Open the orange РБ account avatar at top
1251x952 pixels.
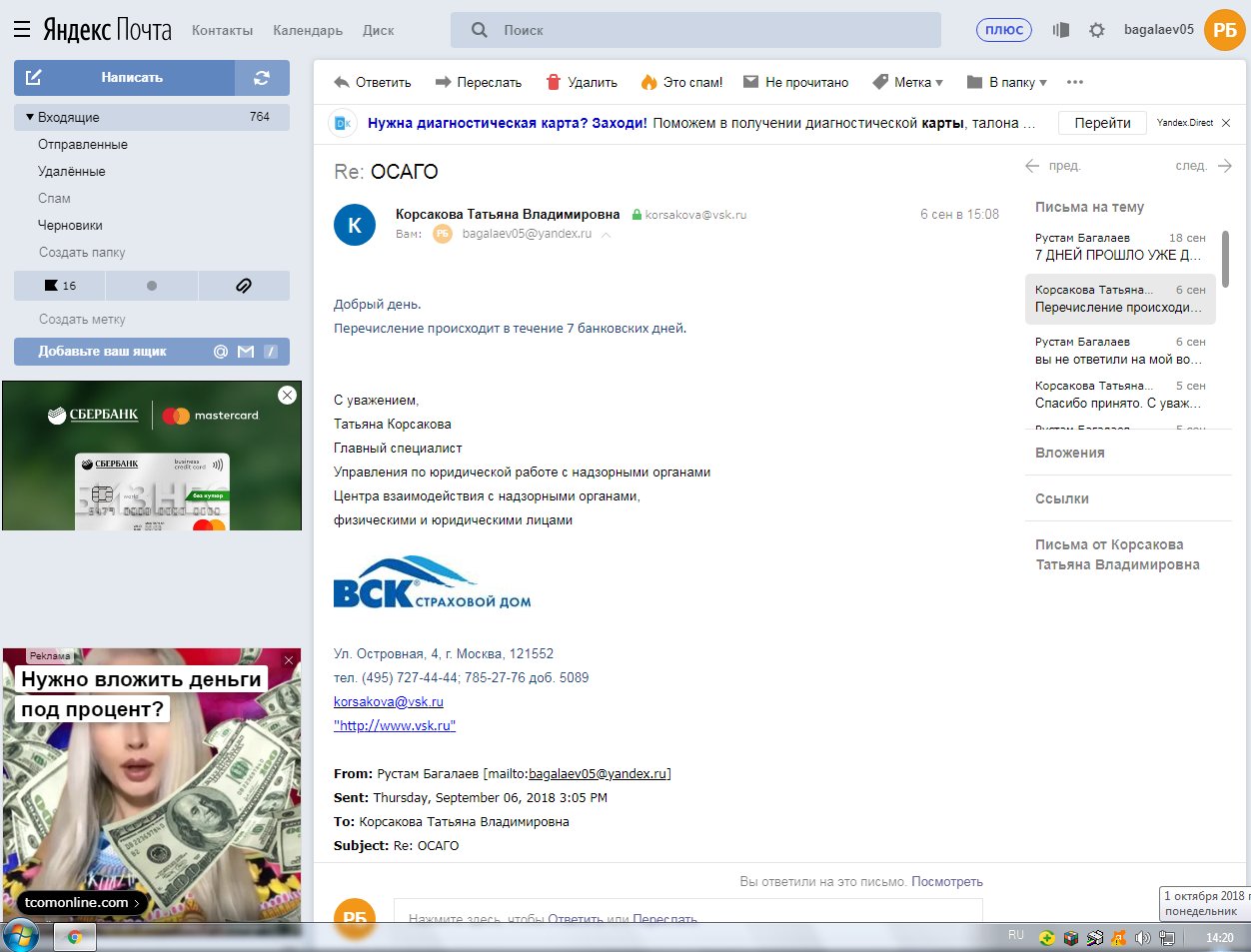(1225, 30)
